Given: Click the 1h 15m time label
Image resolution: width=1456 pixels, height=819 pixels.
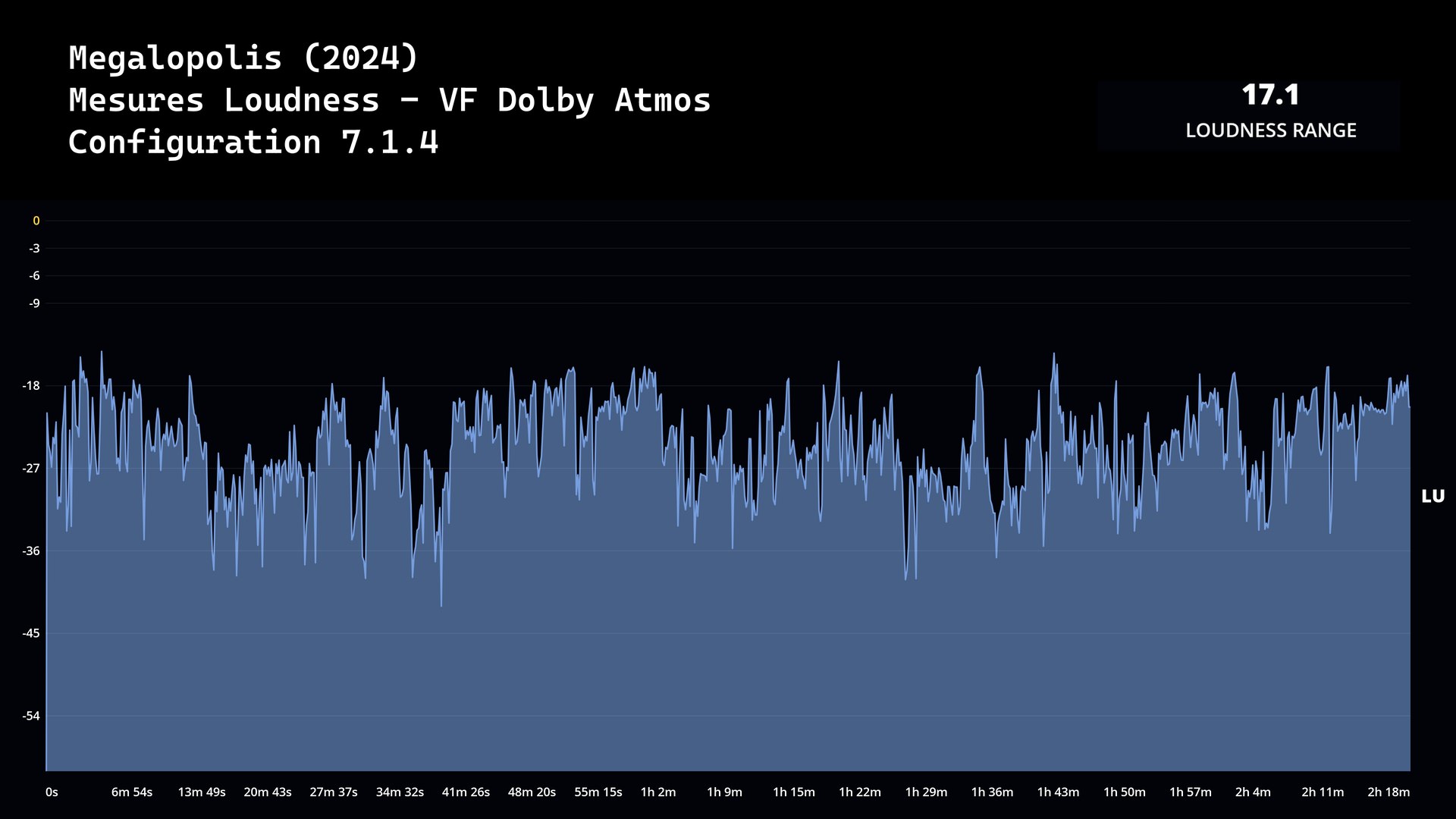Looking at the screenshot, I should coord(794,792).
